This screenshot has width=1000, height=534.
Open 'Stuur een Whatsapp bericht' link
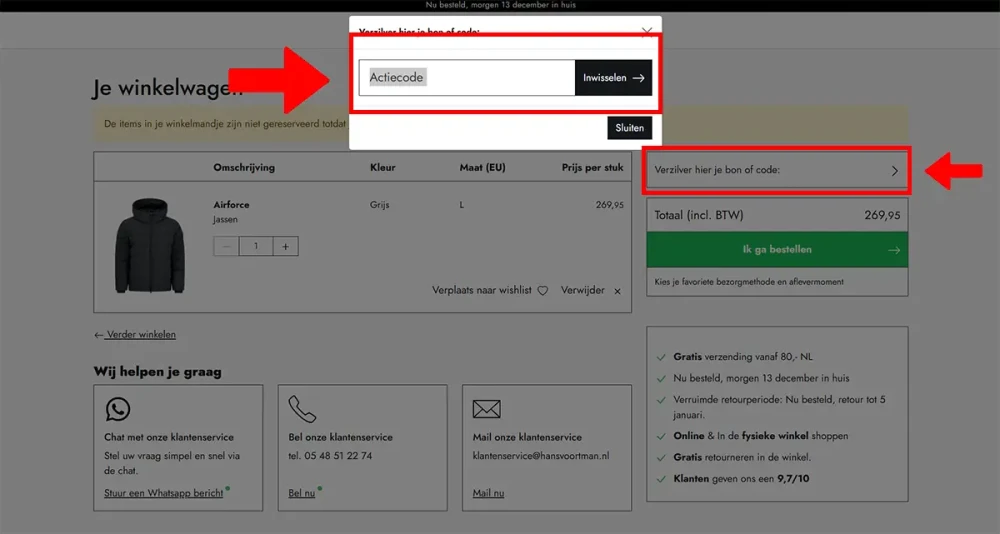163,493
